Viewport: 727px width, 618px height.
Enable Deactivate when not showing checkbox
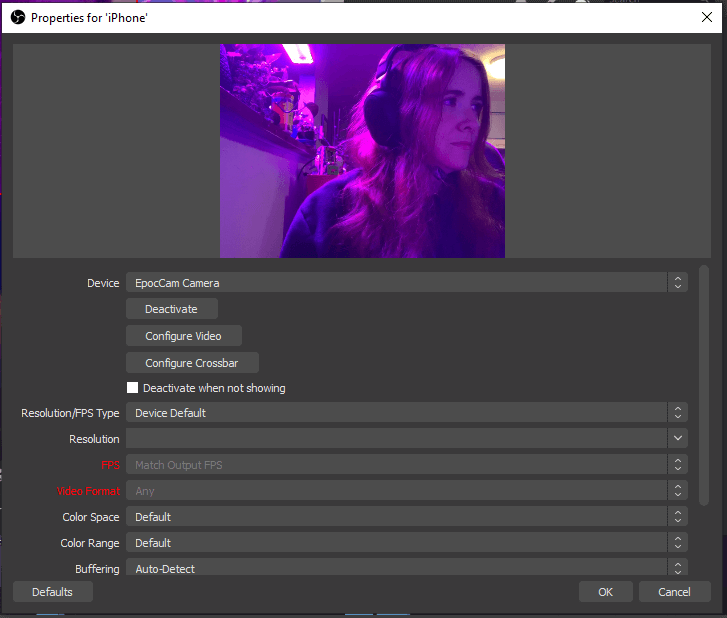[133, 388]
